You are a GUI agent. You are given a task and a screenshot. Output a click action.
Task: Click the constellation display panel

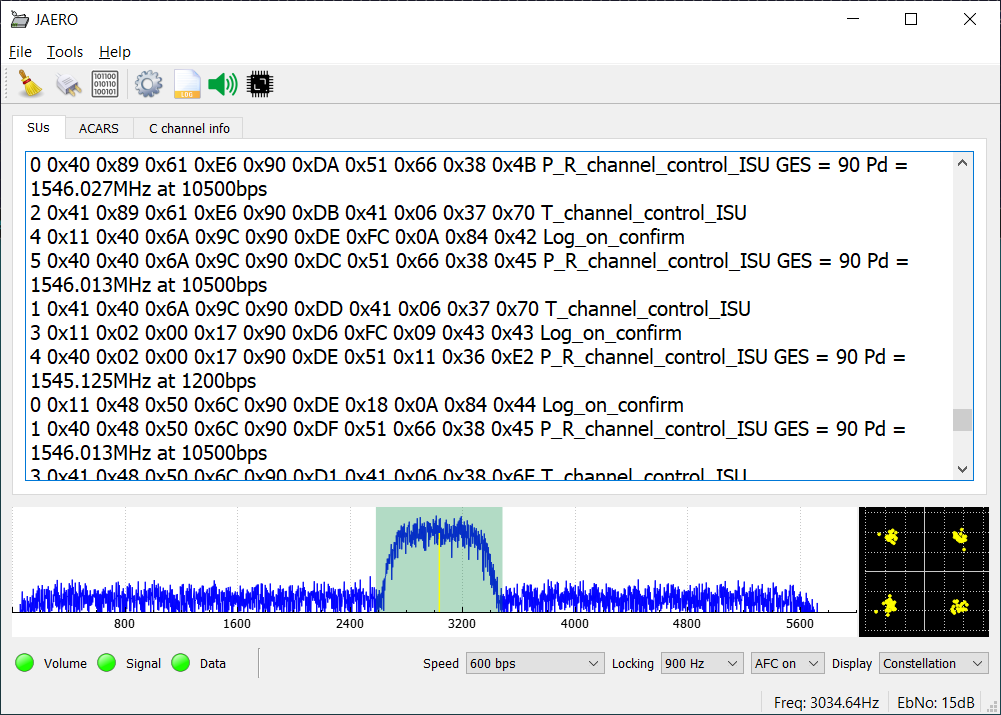924,571
